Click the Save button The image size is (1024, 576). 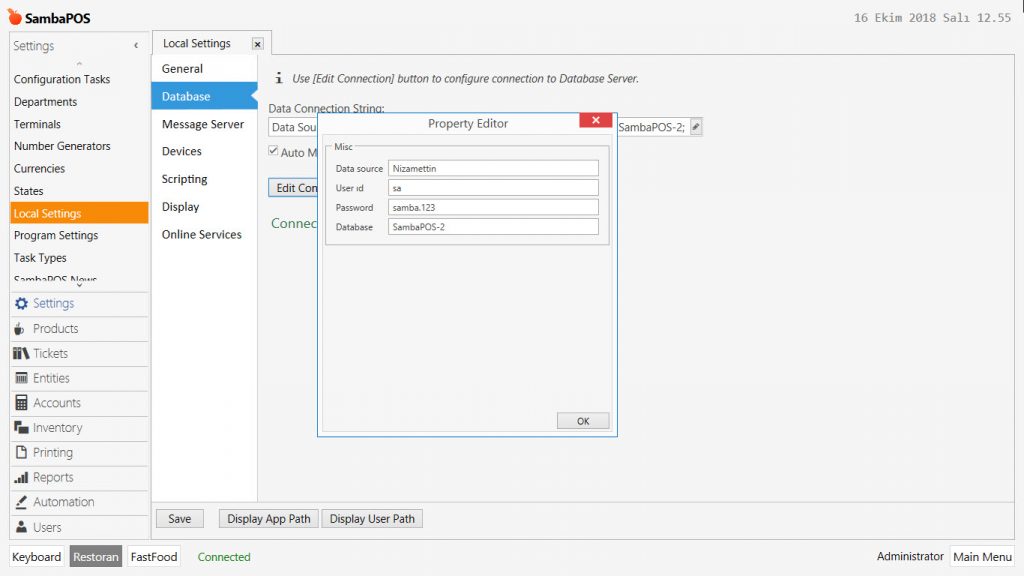[180, 519]
